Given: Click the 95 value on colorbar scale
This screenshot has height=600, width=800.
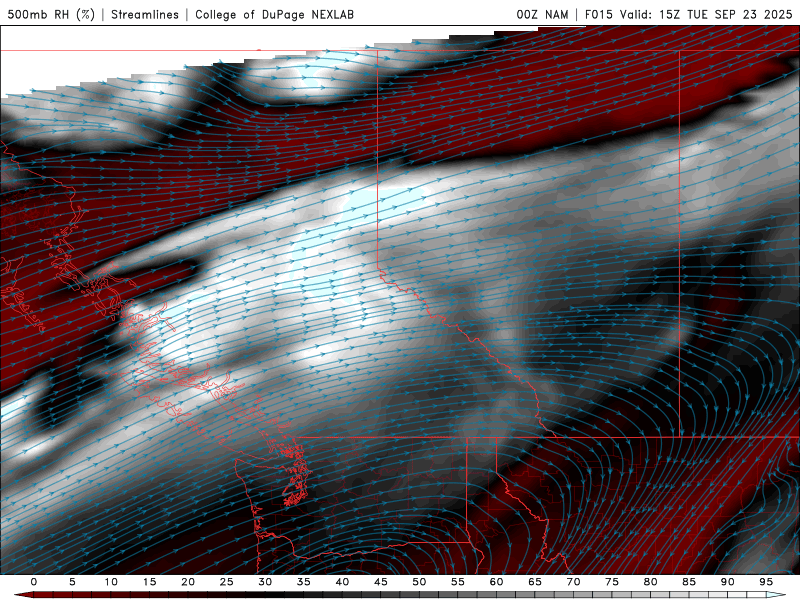Looking at the screenshot, I should coord(766,582).
